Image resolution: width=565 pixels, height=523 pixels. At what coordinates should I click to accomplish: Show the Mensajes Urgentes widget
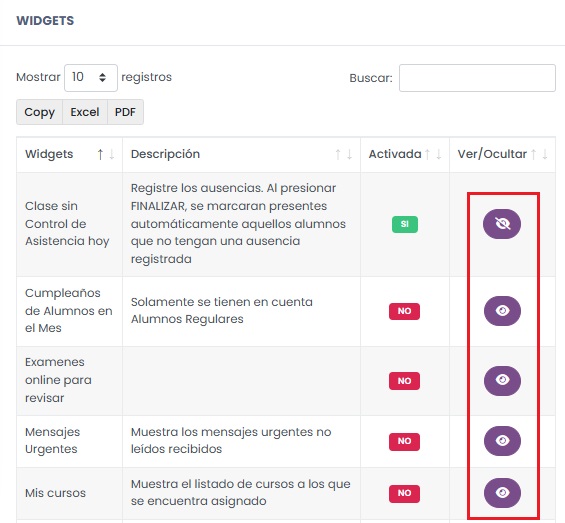click(502, 441)
